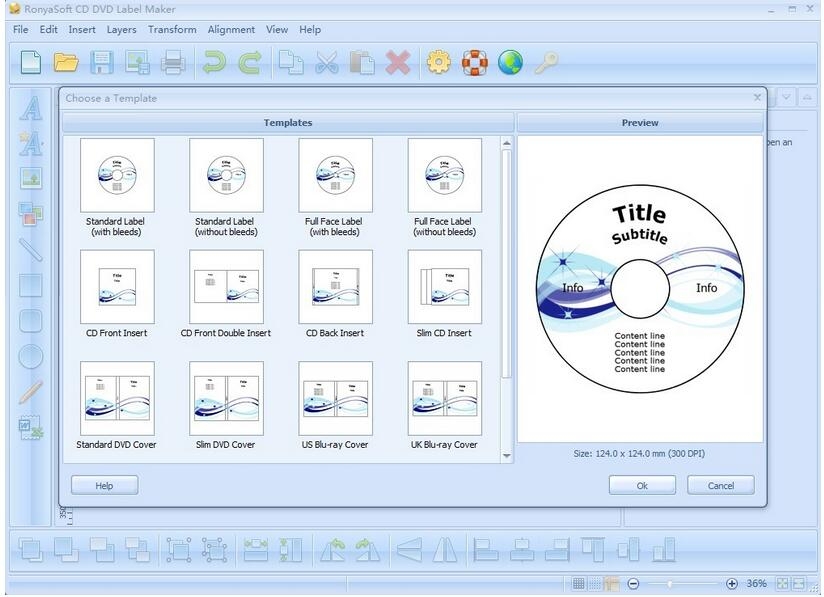The width and height of the screenshot is (824, 597).
Task: Open a file using the folder icon
Action: [66, 63]
